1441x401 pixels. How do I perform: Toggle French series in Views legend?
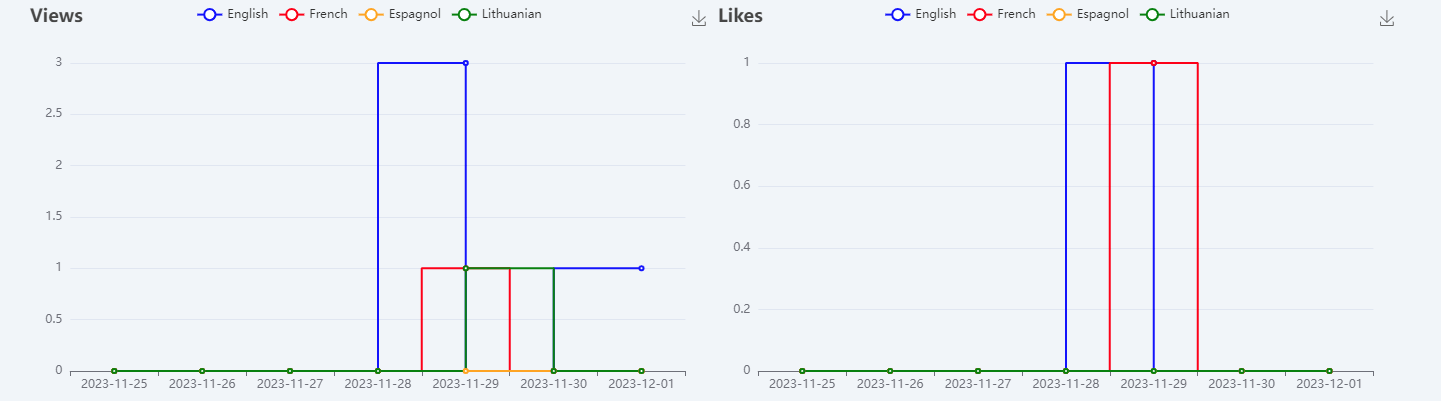314,14
